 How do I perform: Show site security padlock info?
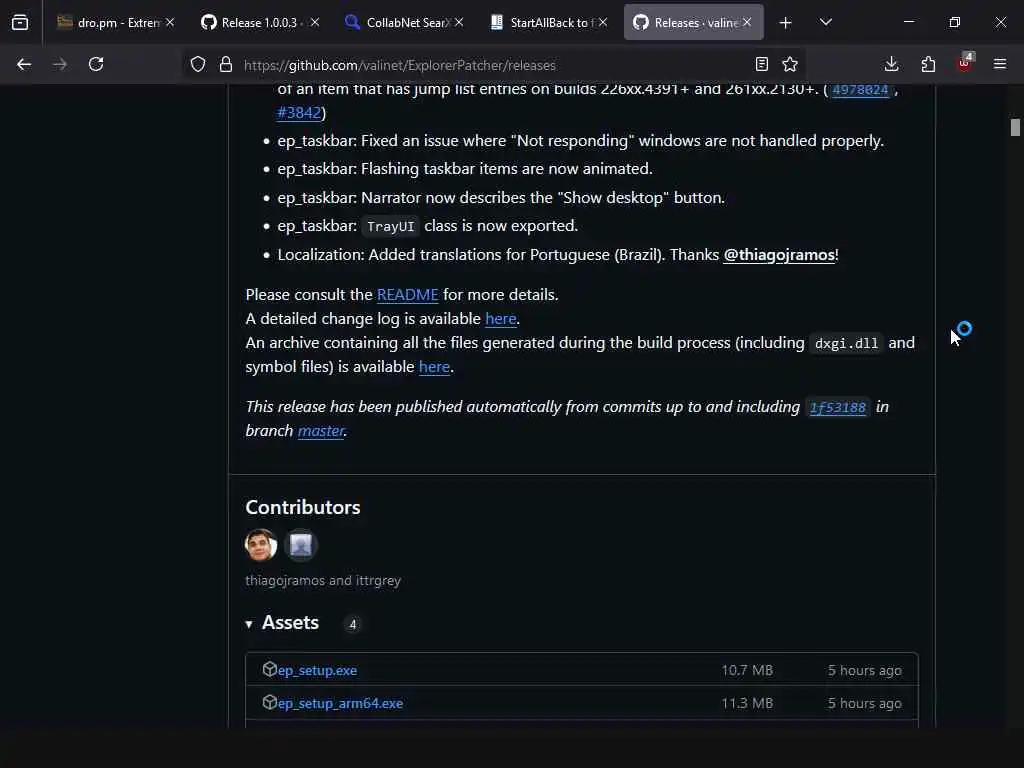pos(226,64)
